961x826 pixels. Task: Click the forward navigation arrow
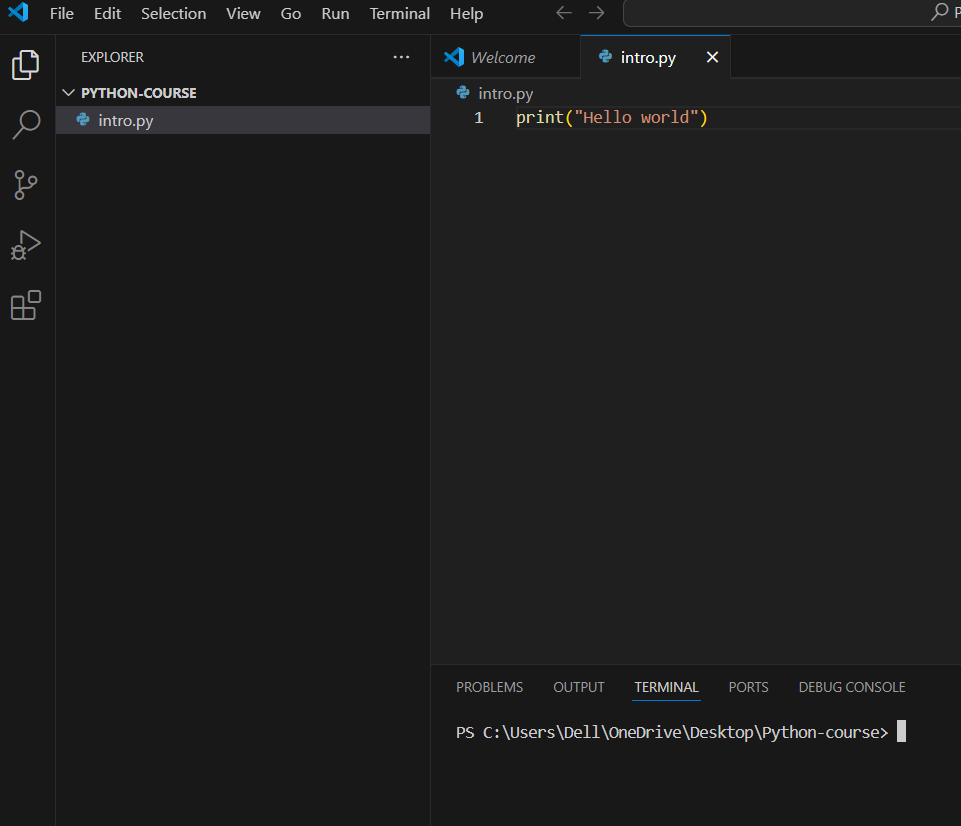click(x=597, y=14)
